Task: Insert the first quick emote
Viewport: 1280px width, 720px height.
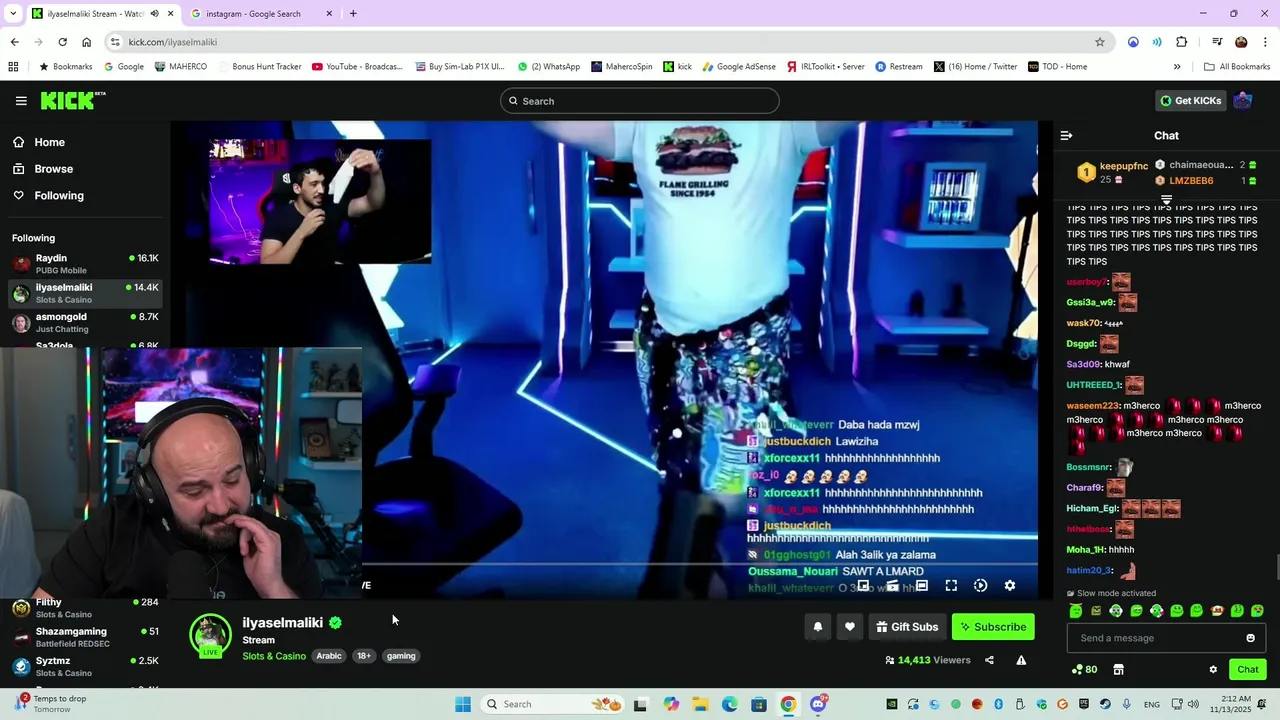Action: (1075, 611)
